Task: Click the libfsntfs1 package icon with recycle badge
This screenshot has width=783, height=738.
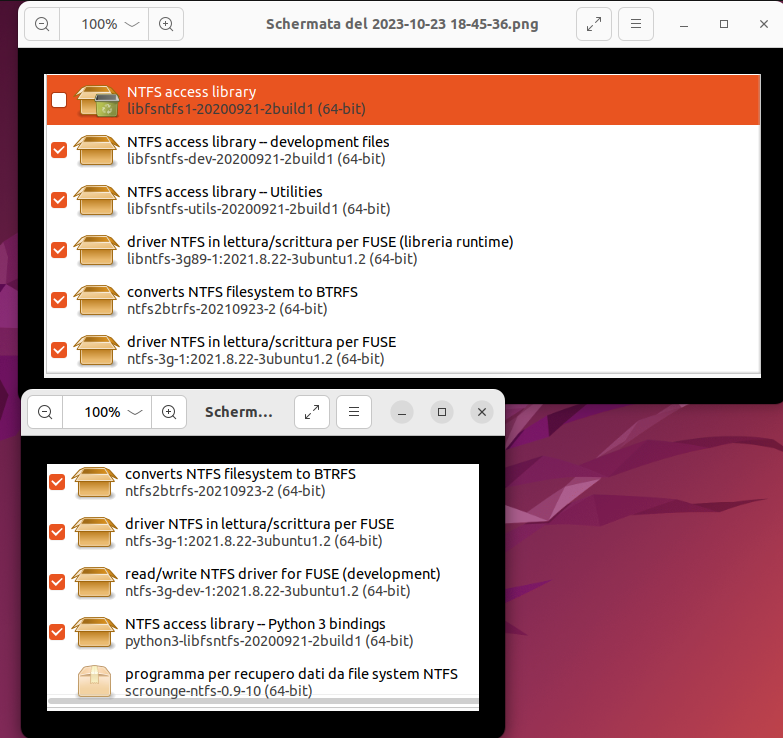Action: coord(97,100)
